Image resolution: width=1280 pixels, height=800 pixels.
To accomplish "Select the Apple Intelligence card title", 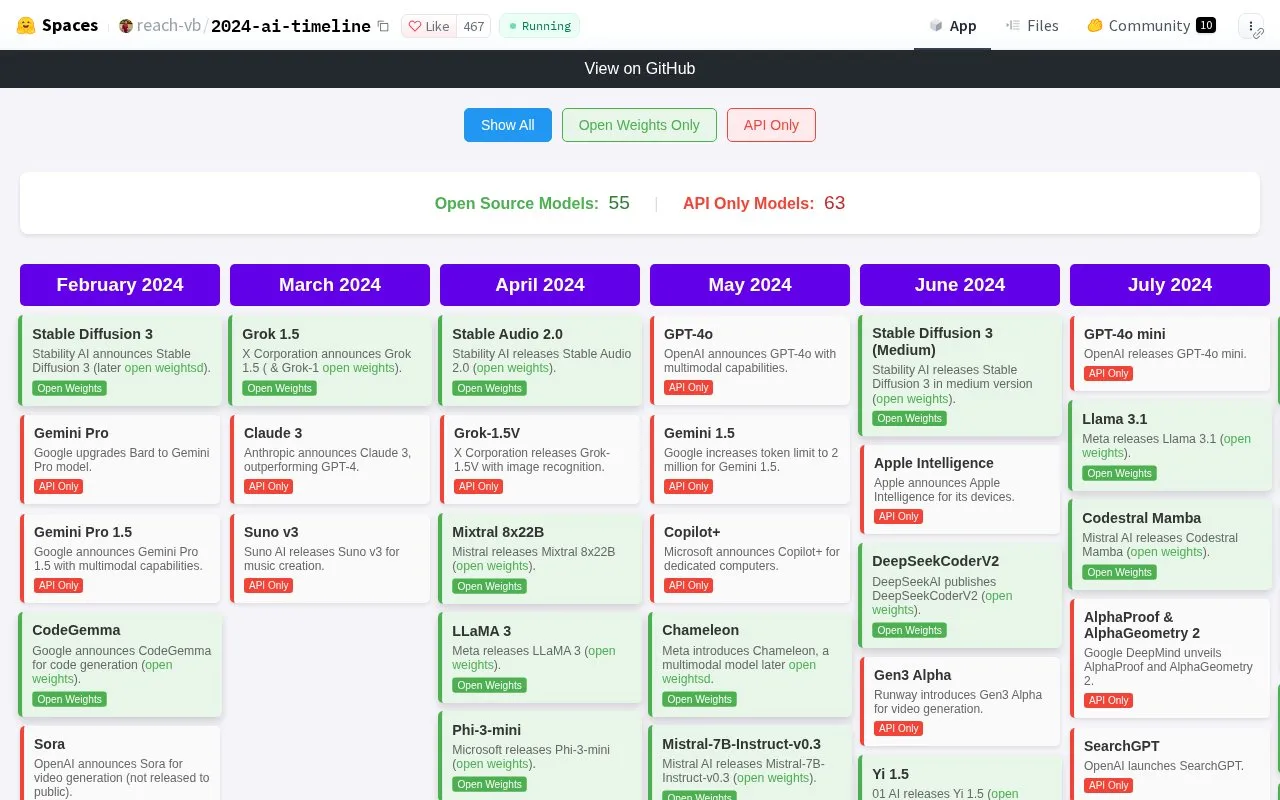I will (x=934, y=463).
